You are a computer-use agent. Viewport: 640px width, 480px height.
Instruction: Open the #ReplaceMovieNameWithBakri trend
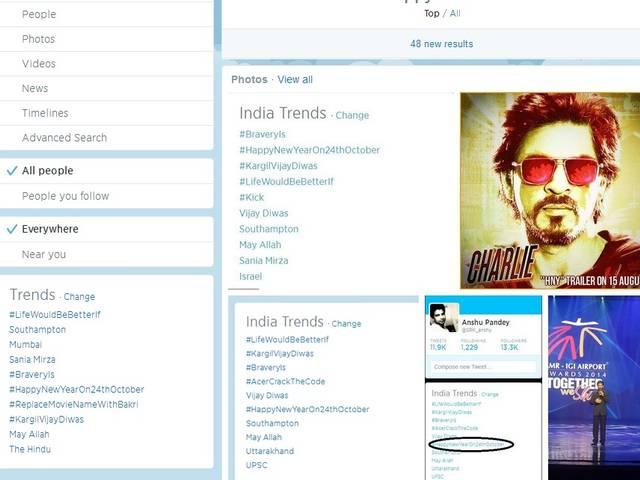(x=74, y=404)
